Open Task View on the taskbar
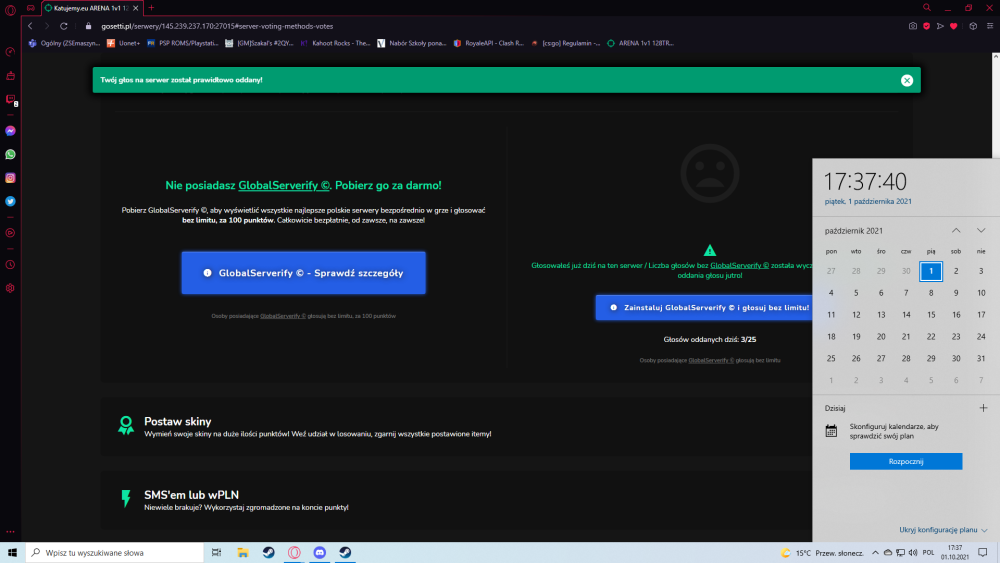 click(217, 553)
